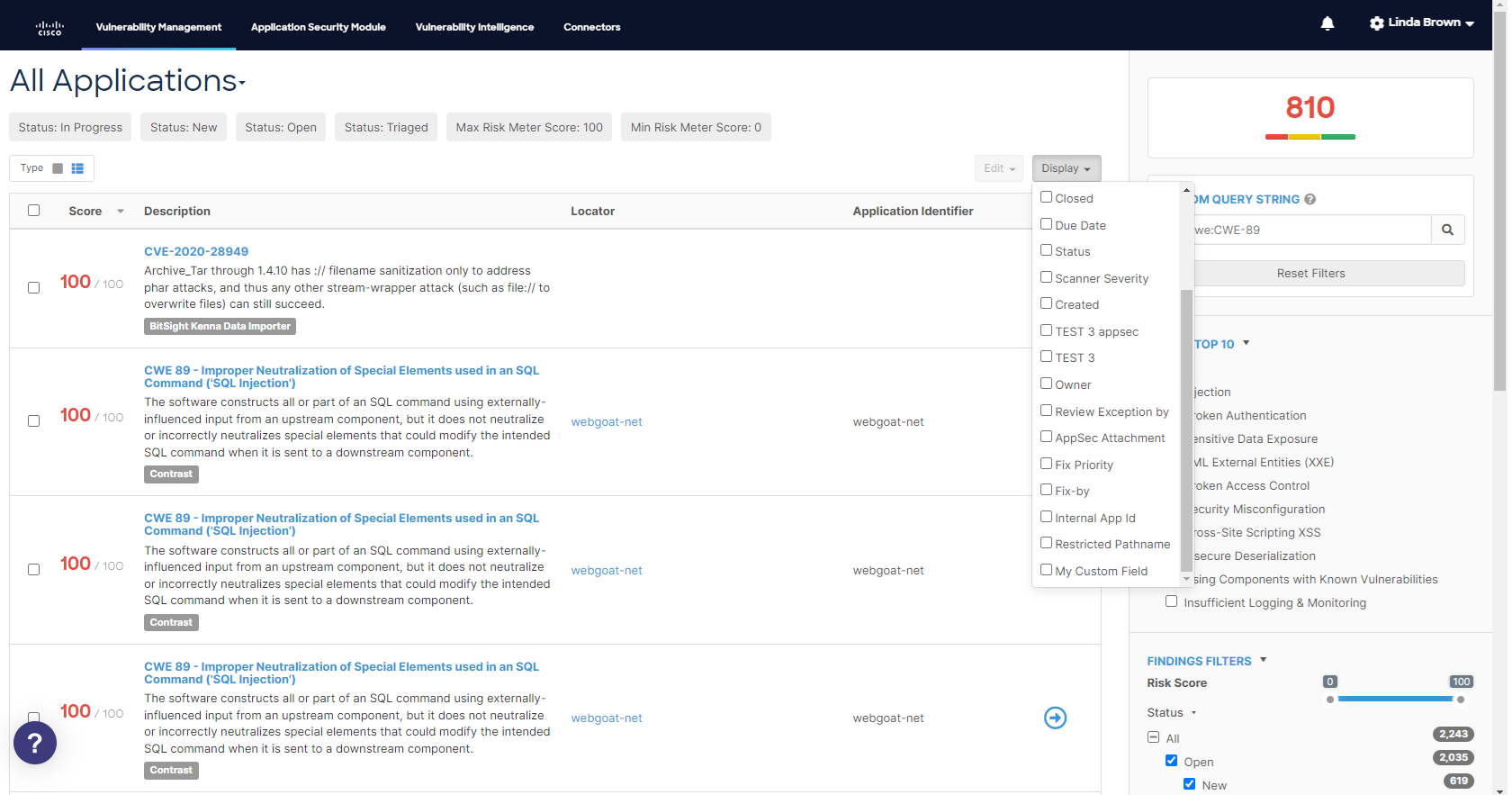Toggle the Closed column checkbox
Viewport: 1512px width, 795px height.
pyautogui.click(x=1046, y=197)
